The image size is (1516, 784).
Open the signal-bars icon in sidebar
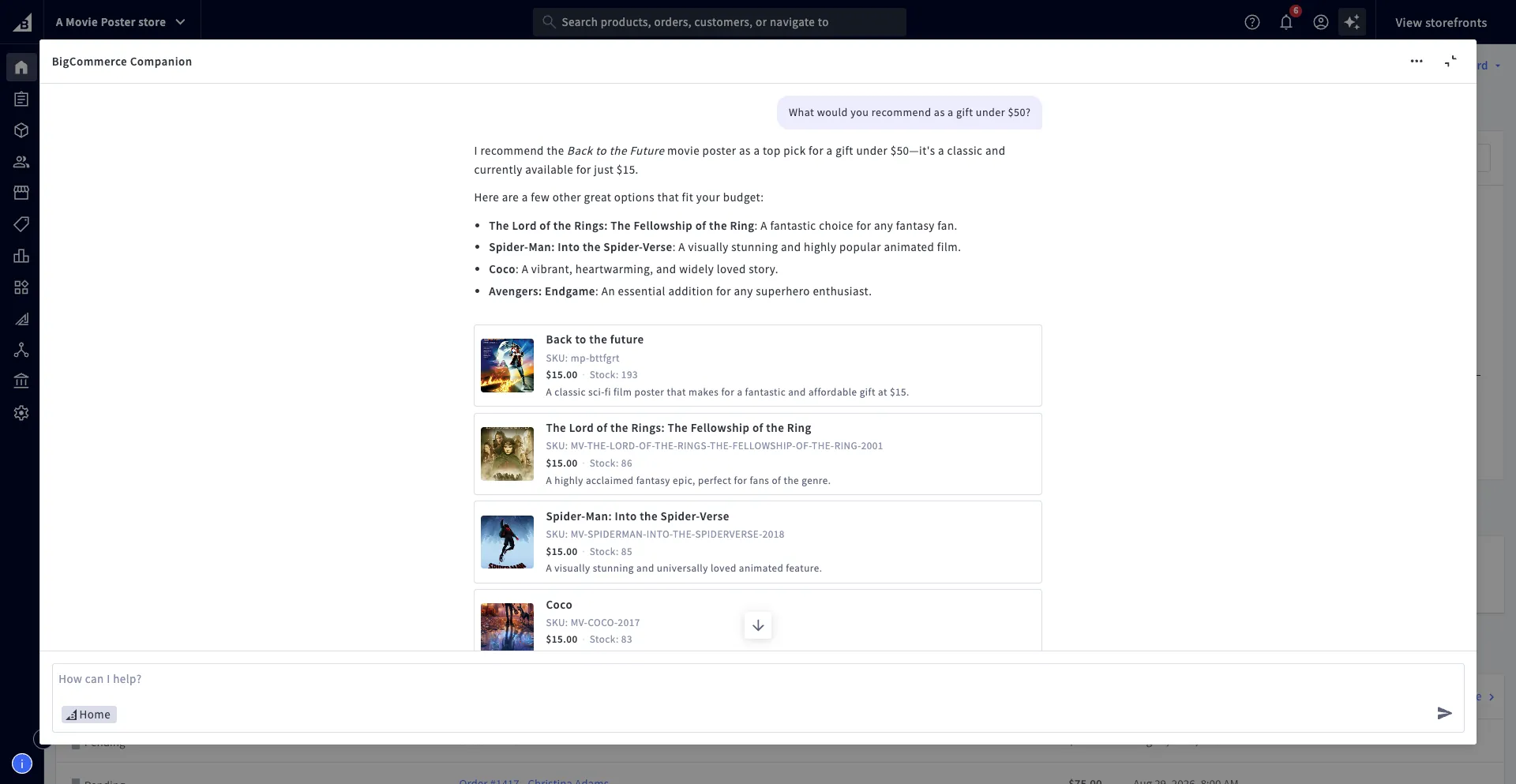(21, 319)
